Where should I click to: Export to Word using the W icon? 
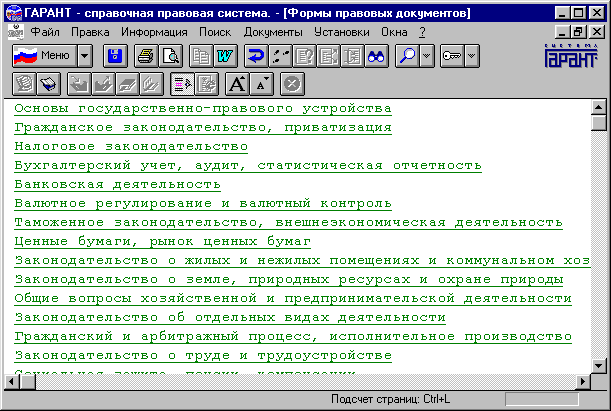225,56
